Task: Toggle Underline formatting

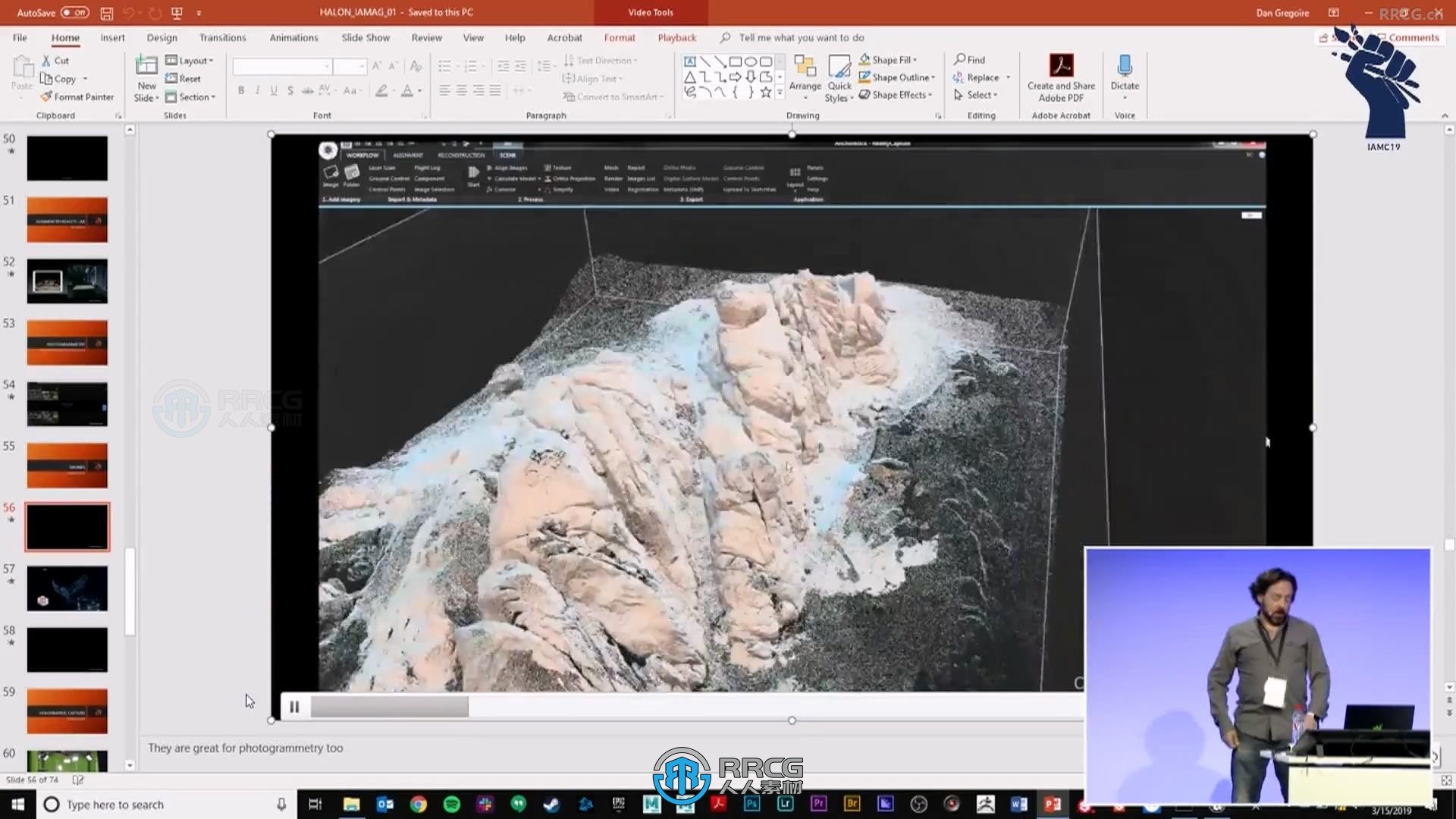Action: click(x=274, y=90)
